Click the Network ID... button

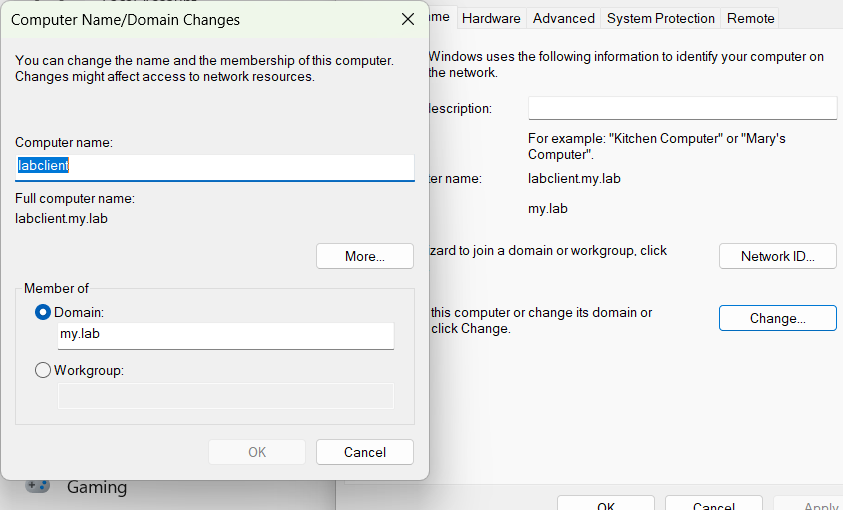777,256
